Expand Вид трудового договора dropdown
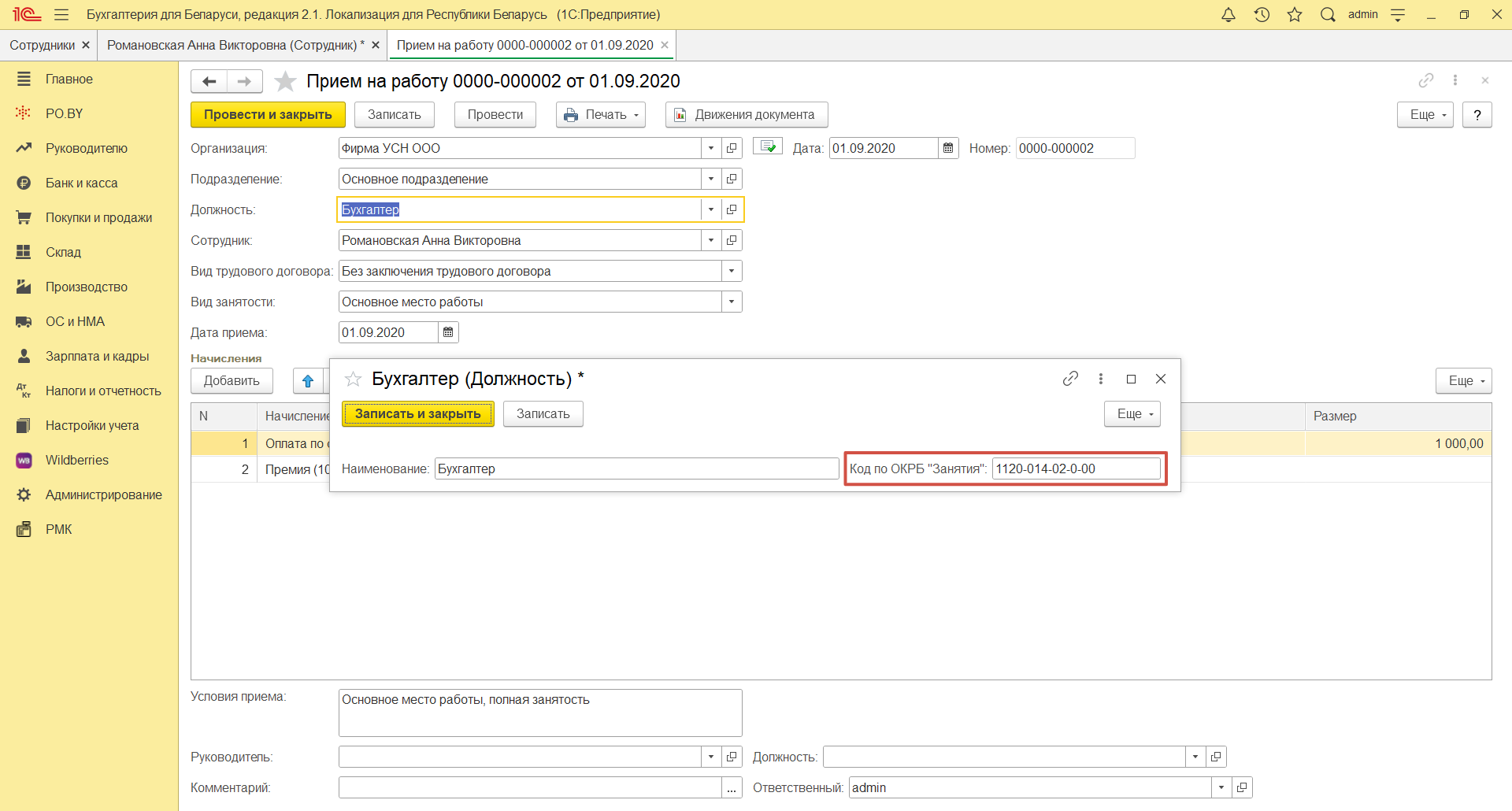The image size is (1512, 811). [x=732, y=271]
